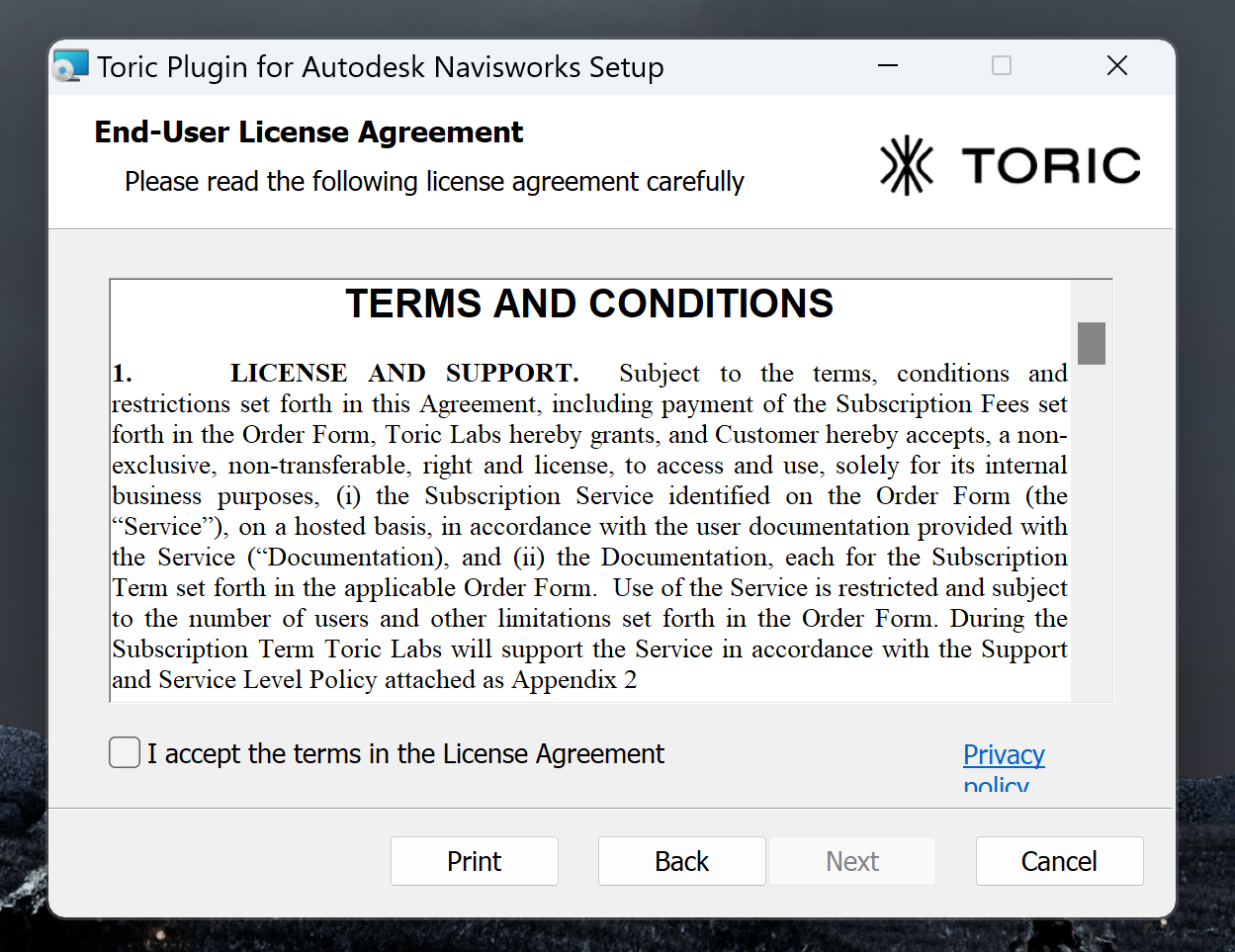Click the scrollbar track below the thumb
Screen dimensions: 1235x952
pos(1092,534)
